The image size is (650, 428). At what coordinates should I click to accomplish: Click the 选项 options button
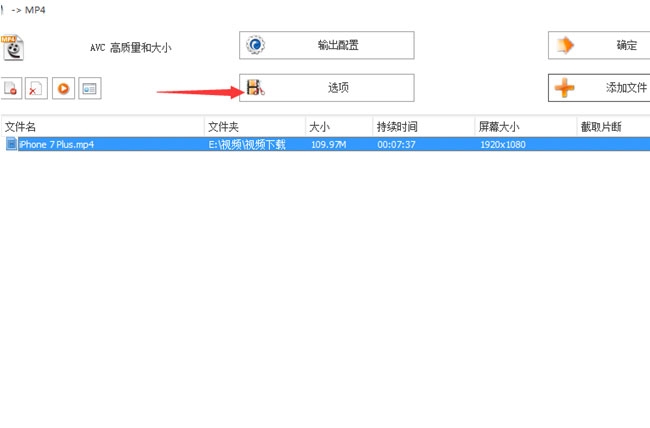click(327, 88)
